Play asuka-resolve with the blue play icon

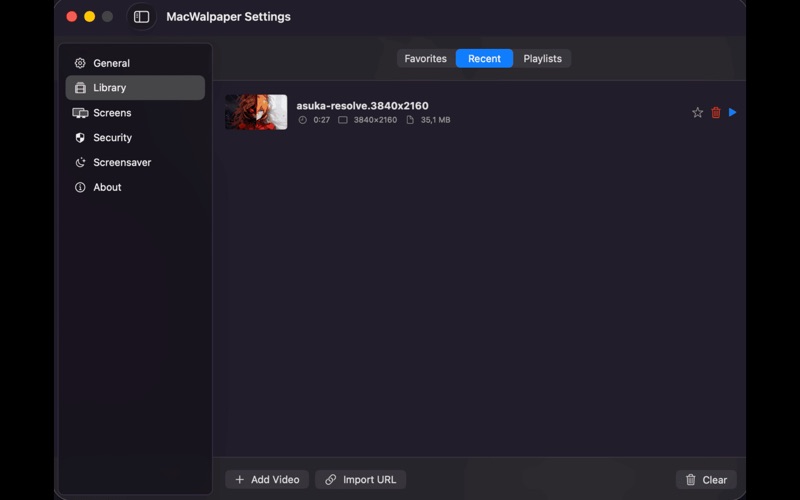pos(733,112)
